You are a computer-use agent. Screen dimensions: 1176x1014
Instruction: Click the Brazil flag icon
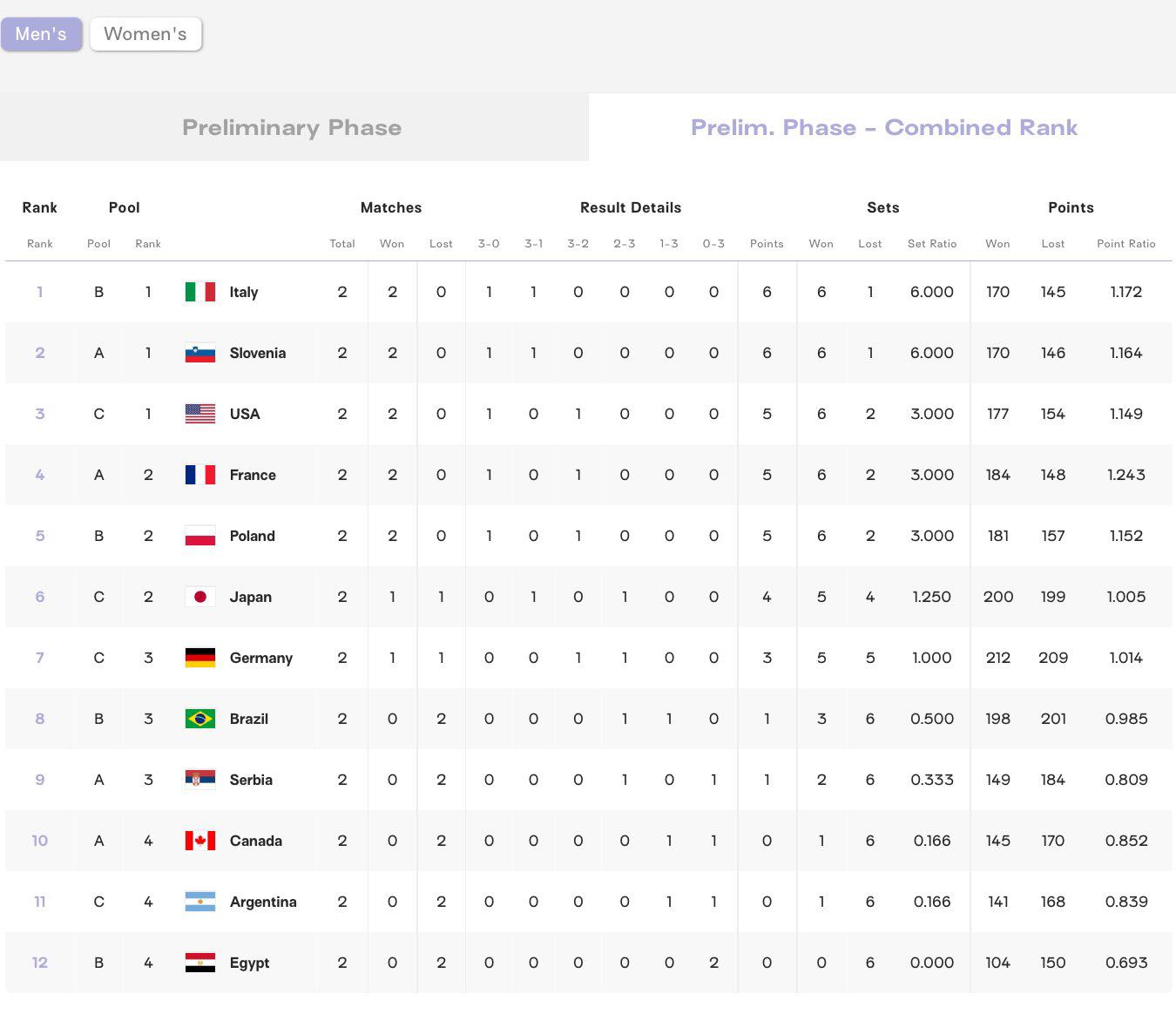pyautogui.click(x=200, y=719)
